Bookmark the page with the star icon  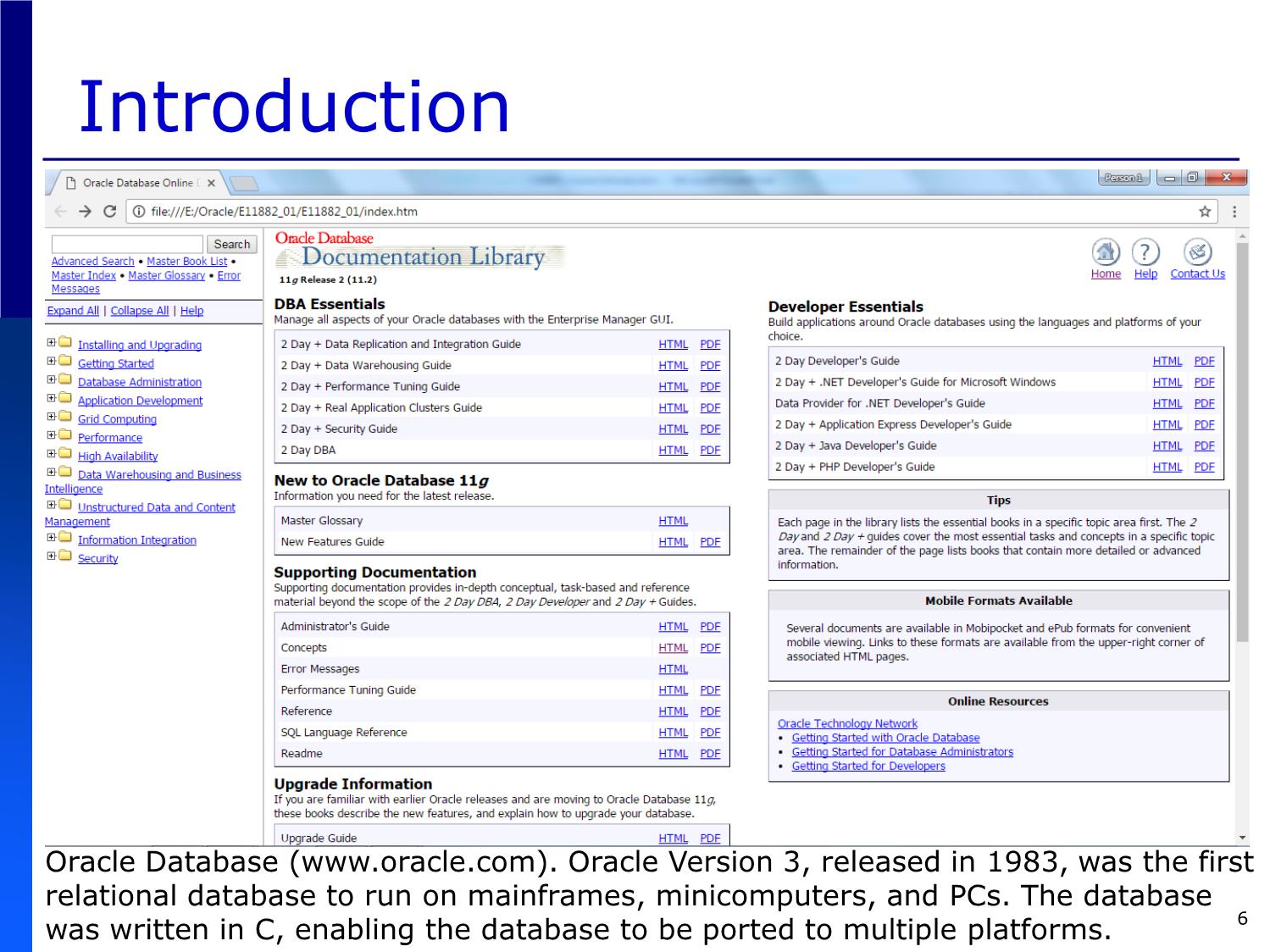(1204, 212)
